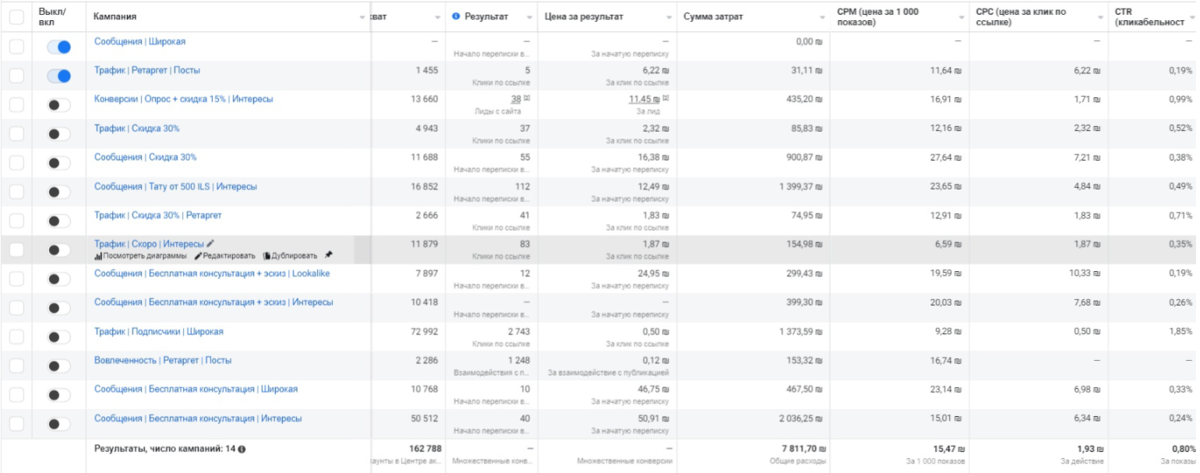Turn off Сообщения | Широкая campaign toggle
The image size is (1200, 473).
59,47
